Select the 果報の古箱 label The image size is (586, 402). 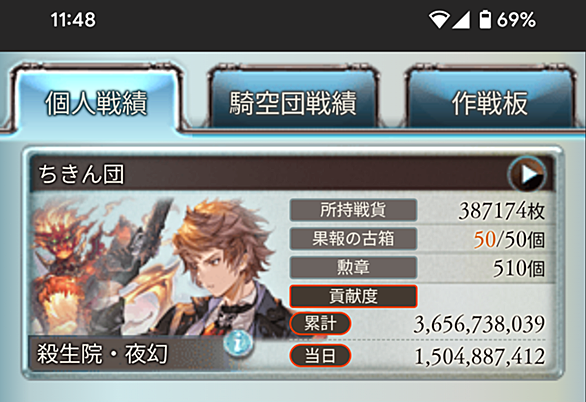[353, 239]
